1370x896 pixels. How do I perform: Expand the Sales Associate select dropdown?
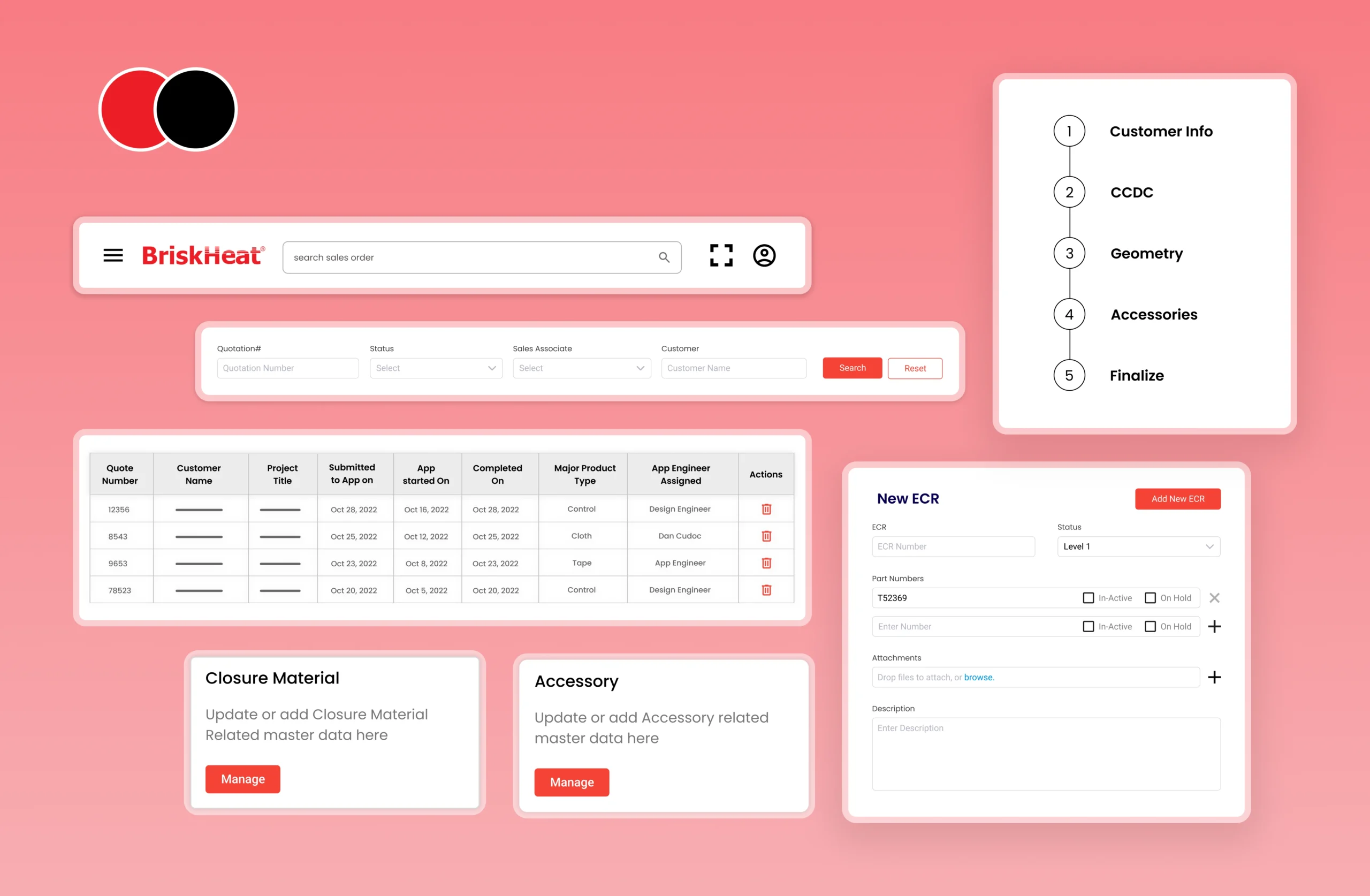(x=580, y=367)
